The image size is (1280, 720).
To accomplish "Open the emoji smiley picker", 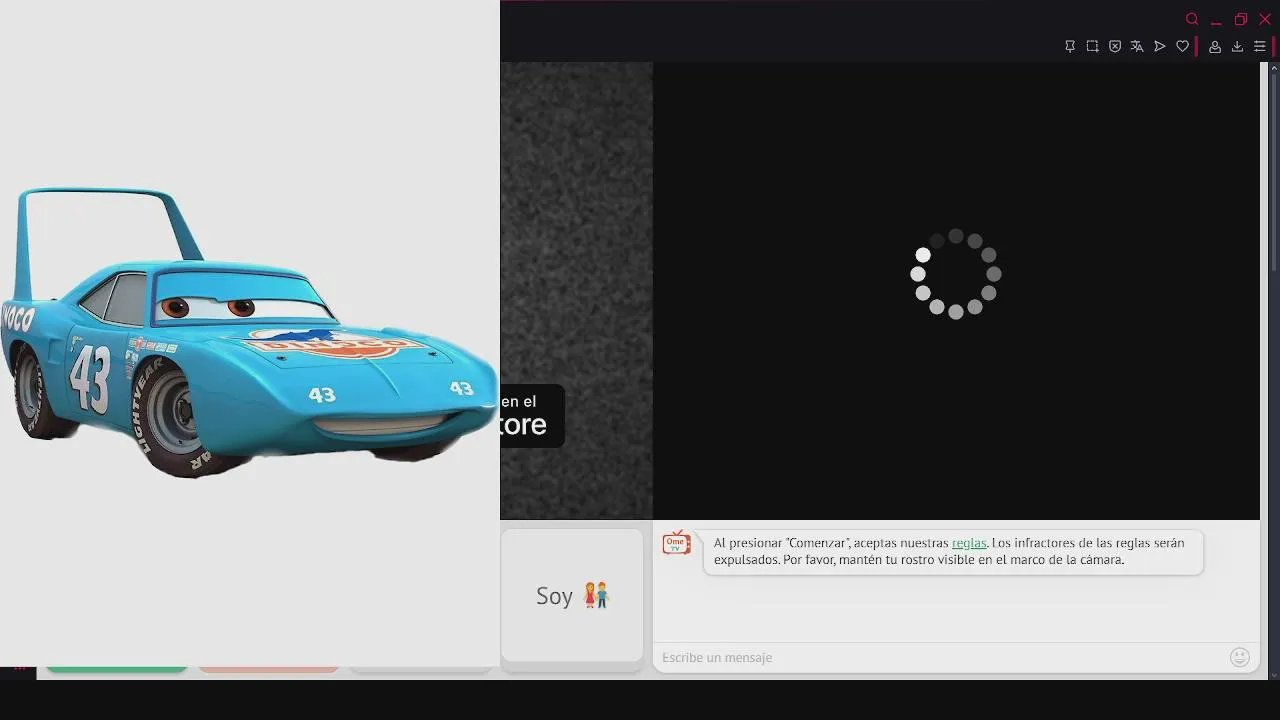I will tap(1240, 657).
